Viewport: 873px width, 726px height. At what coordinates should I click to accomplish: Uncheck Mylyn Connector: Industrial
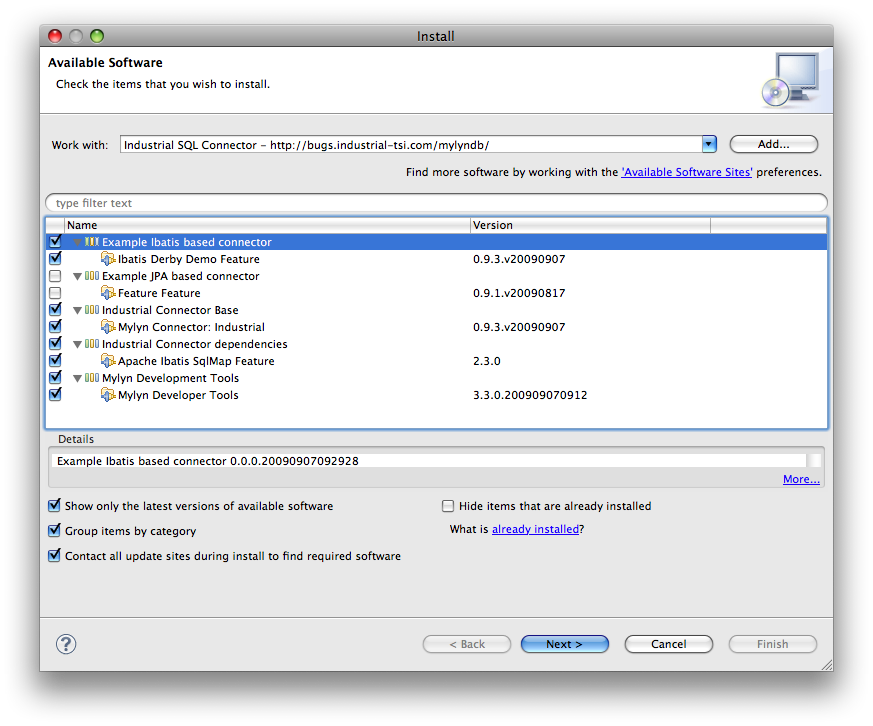click(x=55, y=327)
